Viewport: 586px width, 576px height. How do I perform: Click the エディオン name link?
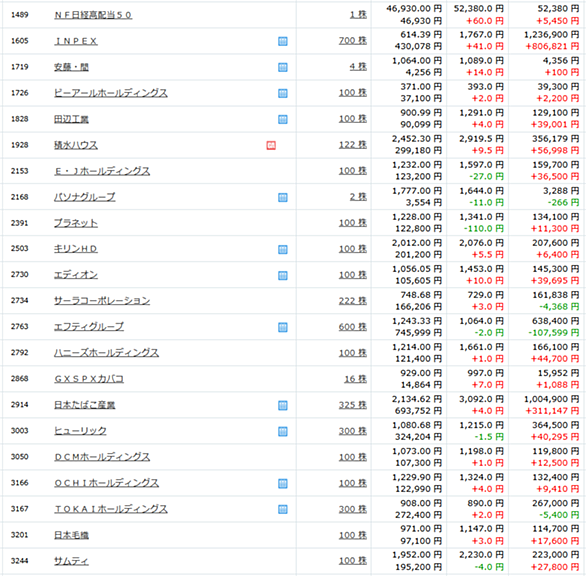(x=76, y=275)
